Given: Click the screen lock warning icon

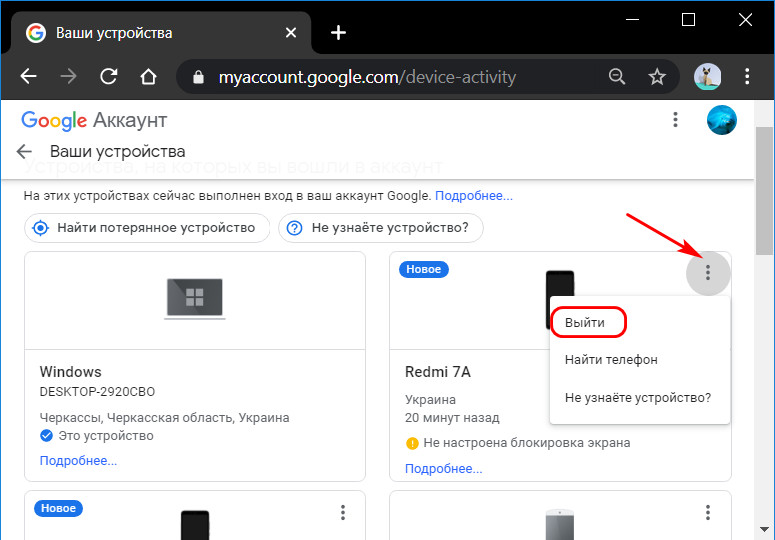Looking at the screenshot, I should pyautogui.click(x=412, y=443).
